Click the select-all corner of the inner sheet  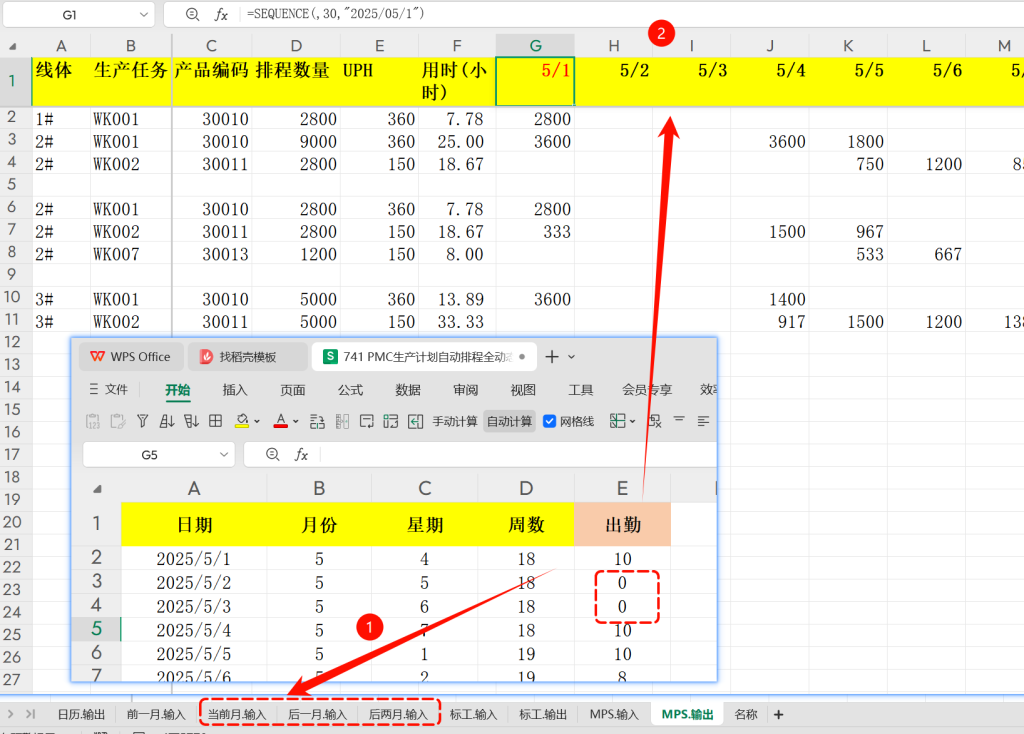tap(97, 489)
